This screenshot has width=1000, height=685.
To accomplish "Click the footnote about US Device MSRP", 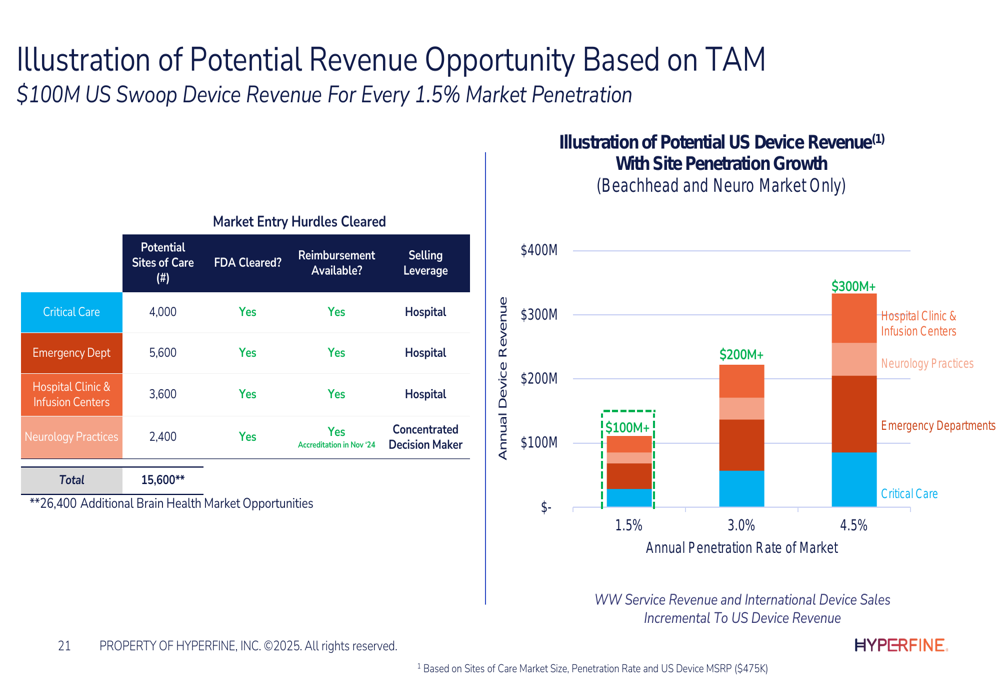I will 592,668.
